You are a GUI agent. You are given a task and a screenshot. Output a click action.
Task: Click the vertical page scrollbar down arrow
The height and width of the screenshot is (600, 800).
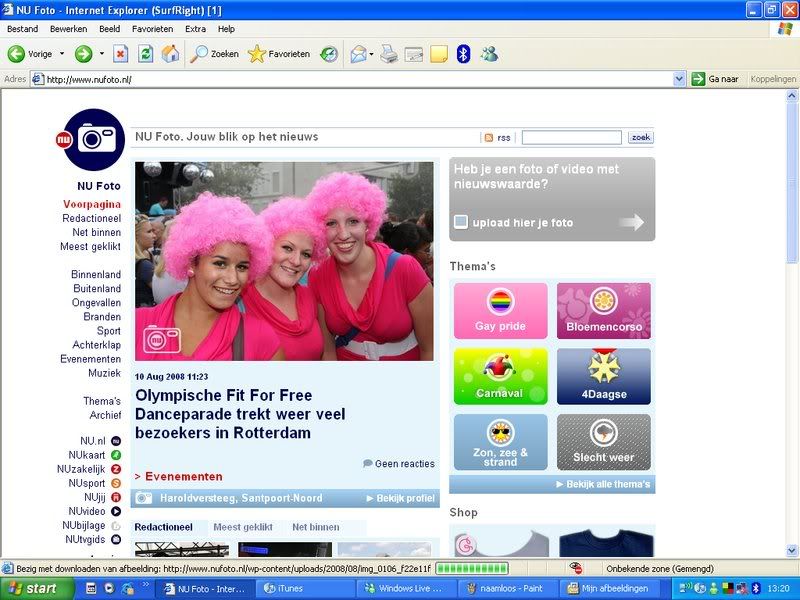(792, 552)
